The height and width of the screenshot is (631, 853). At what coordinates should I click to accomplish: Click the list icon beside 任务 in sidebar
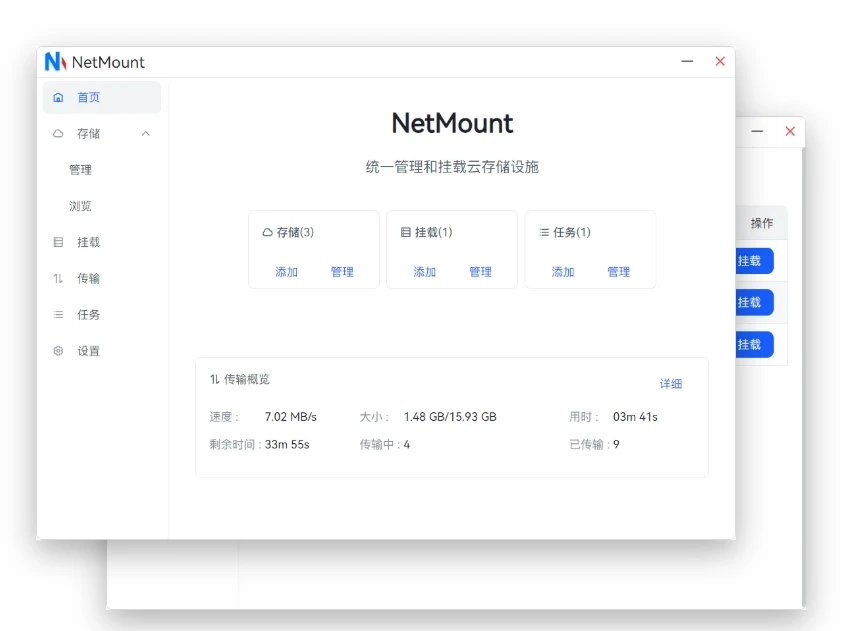[x=58, y=315]
